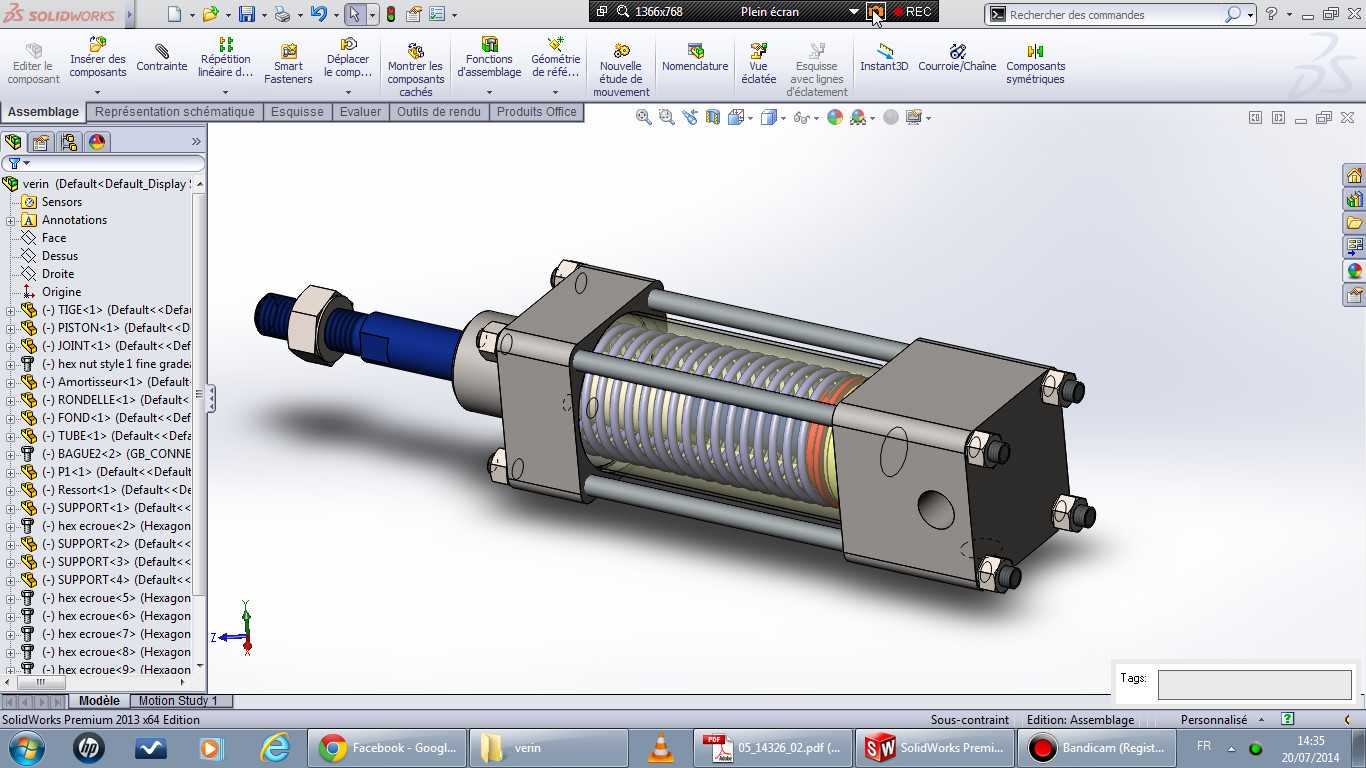This screenshot has height=768, width=1366.
Task: Open PropertyManager tab icon
Action: point(41,142)
